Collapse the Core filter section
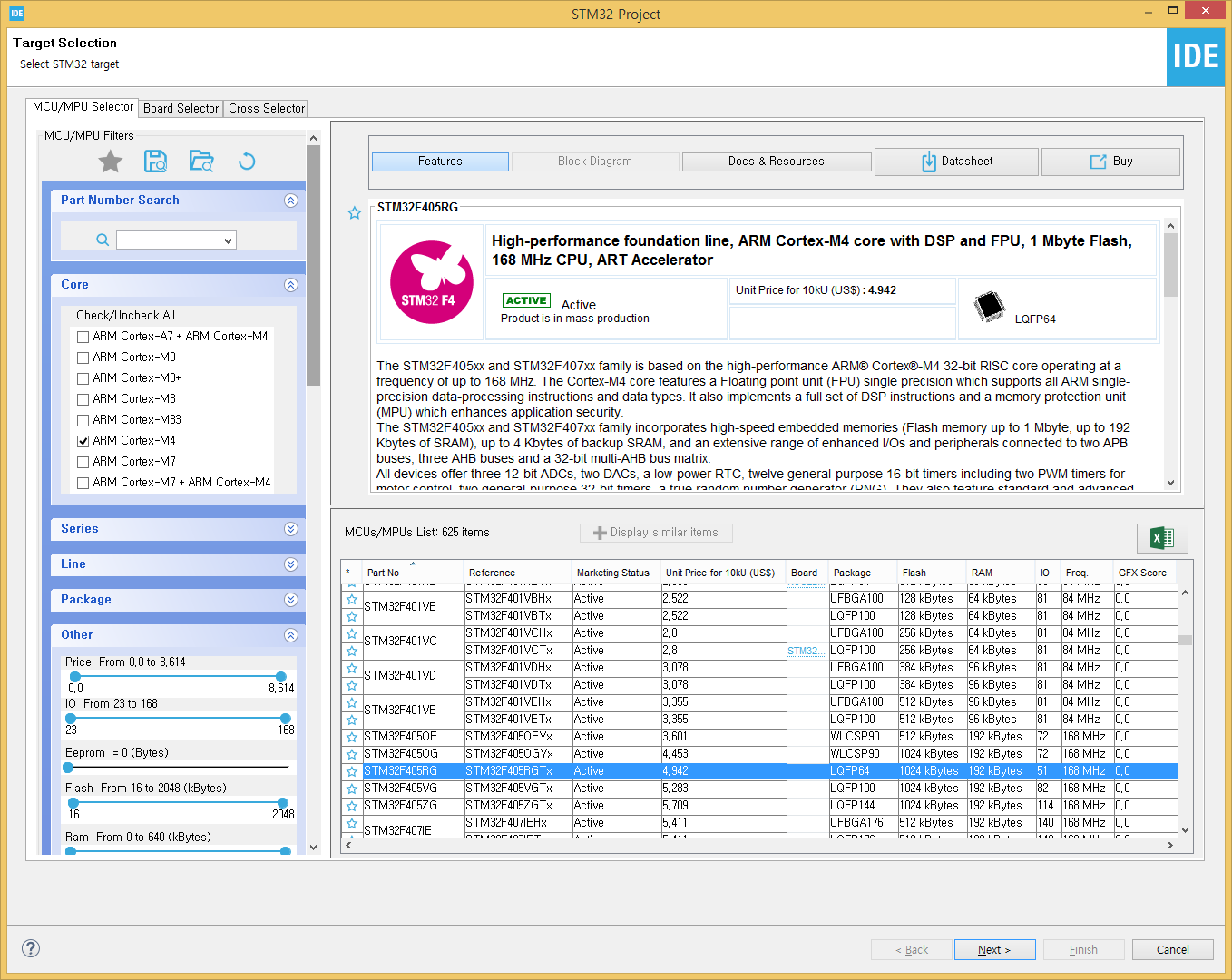The height and width of the screenshot is (980, 1232). coord(290,285)
